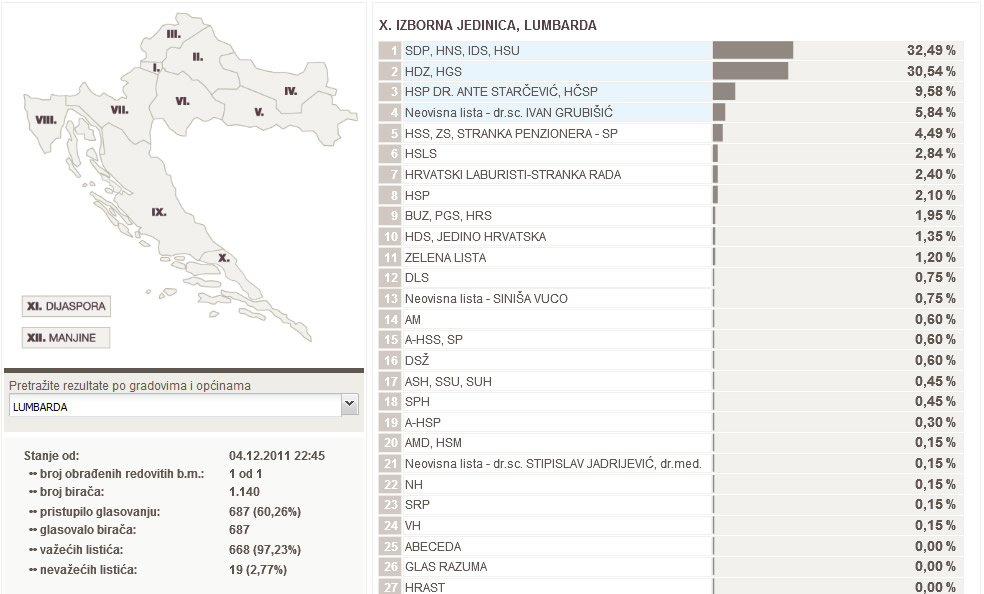Select region VII on the map
Image resolution: width=984 pixels, height=594 pixels.
119,109
